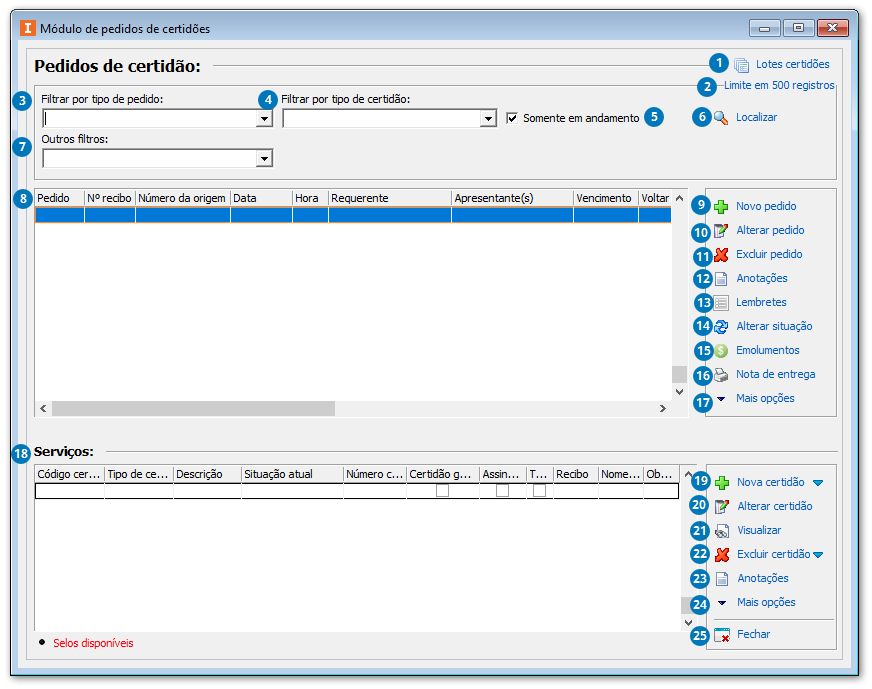The width and height of the screenshot is (872, 689).
Task: Click the red X Excluir pedido icon
Action: point(721,254)
